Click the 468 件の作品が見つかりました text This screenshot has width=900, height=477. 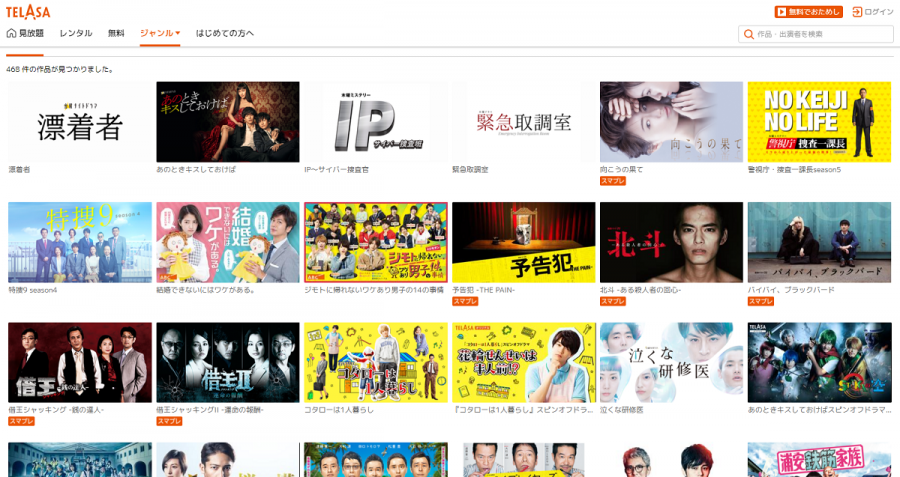[60, 69]
